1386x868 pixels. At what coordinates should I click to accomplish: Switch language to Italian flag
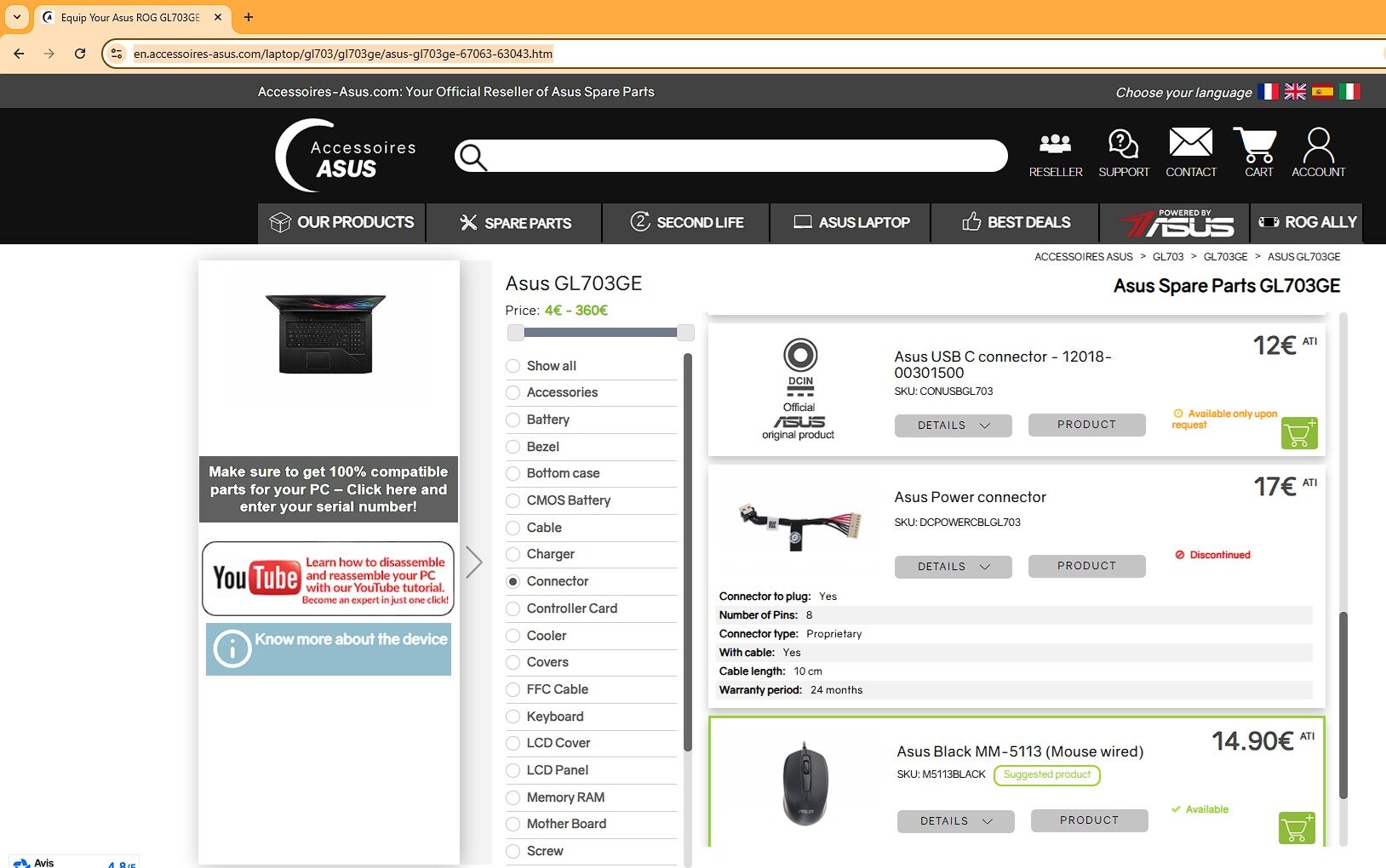tap(1349, 91)
